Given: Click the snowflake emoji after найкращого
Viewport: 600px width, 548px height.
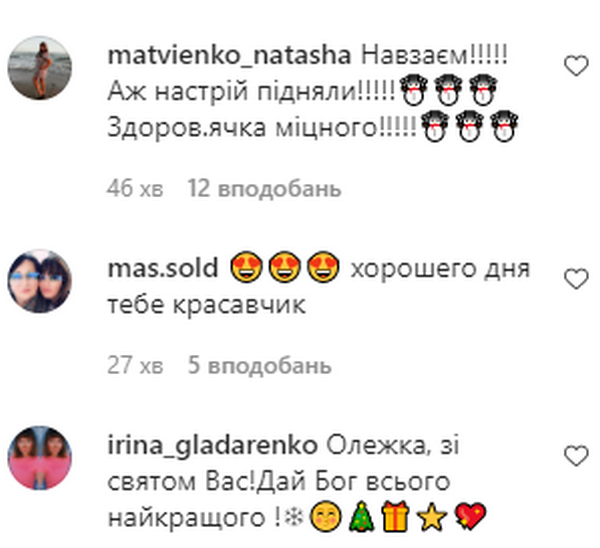Looking at the screenshot, I should point(295,518).
